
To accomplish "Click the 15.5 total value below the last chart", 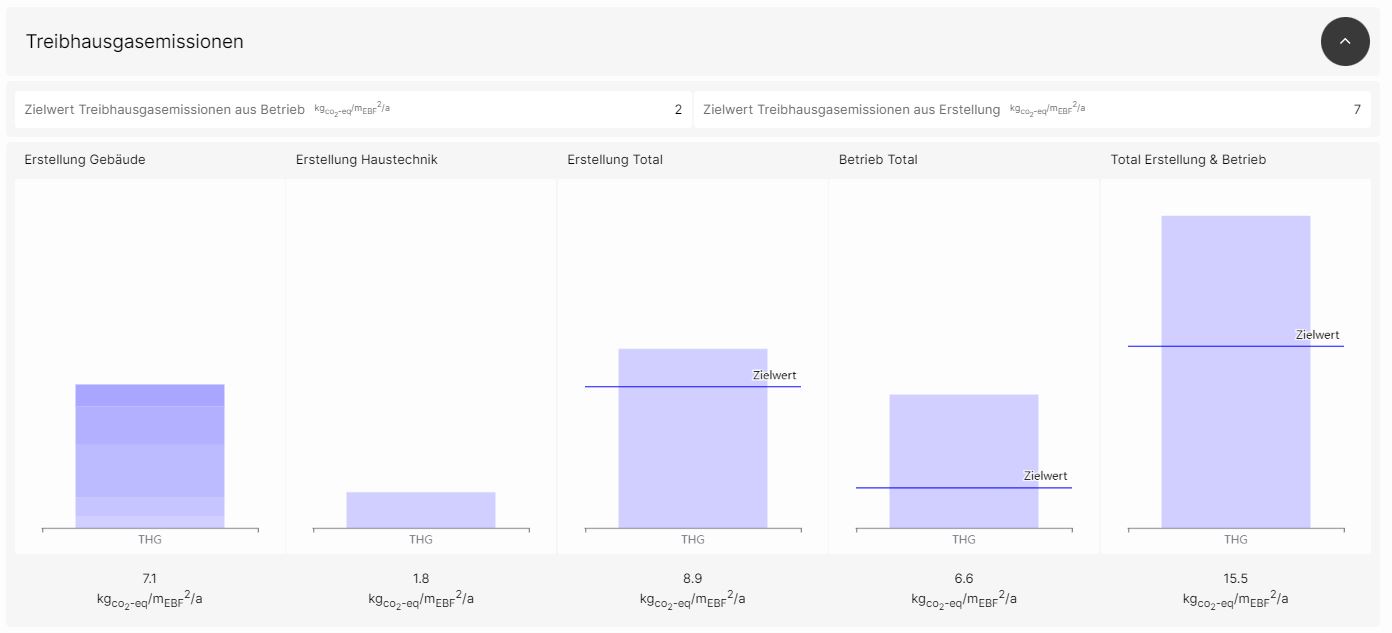I will (x=1235, y=578).
